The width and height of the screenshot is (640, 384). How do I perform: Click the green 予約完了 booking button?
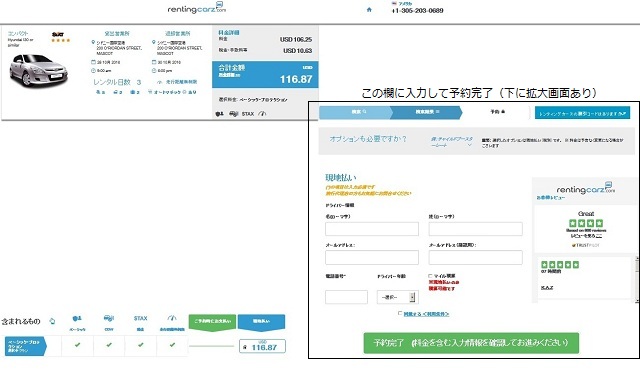[471, 343]
